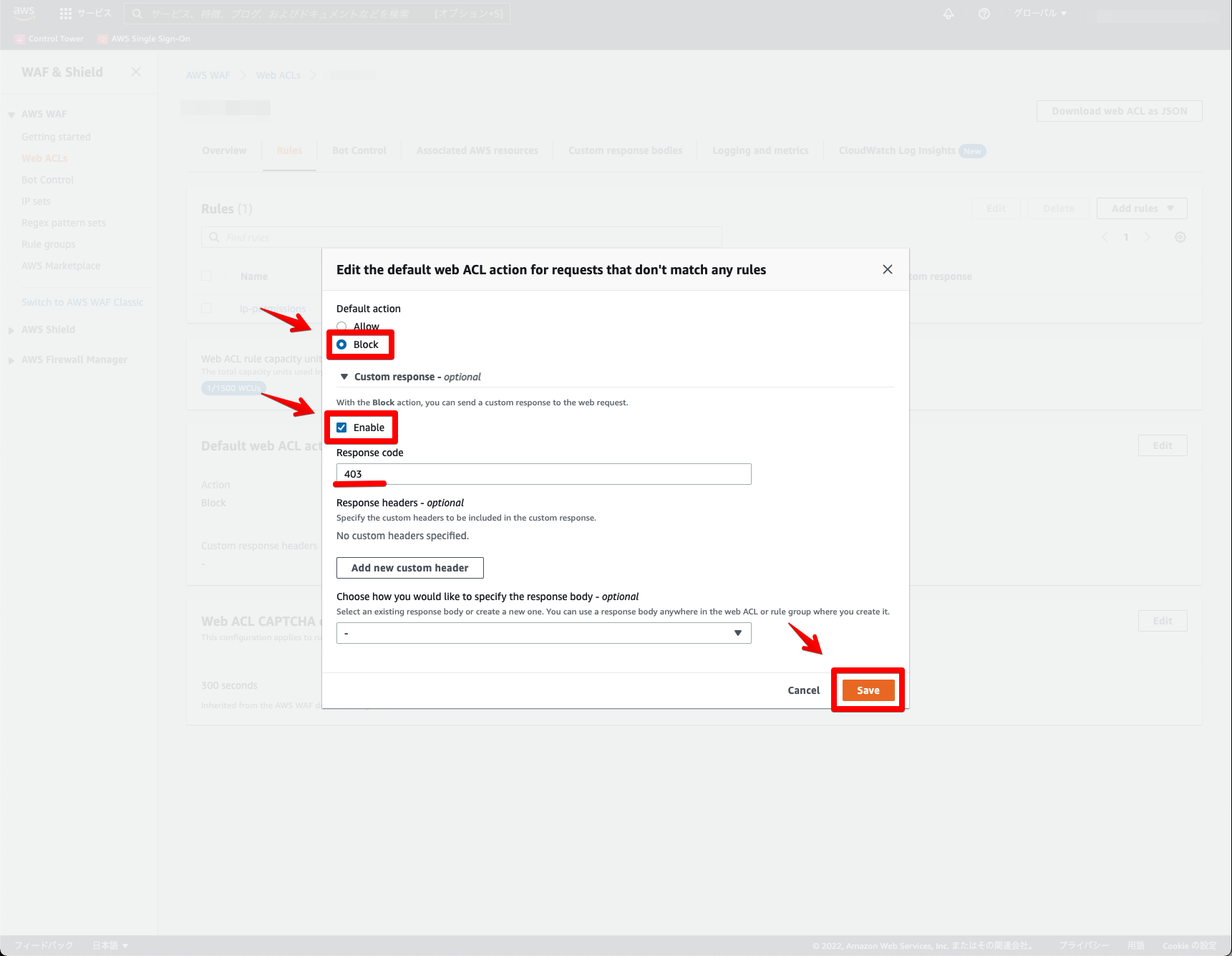Open AWS Marketplace in sidebar
Viewport: 1232px width, 956px height.
tap(61, 266)
